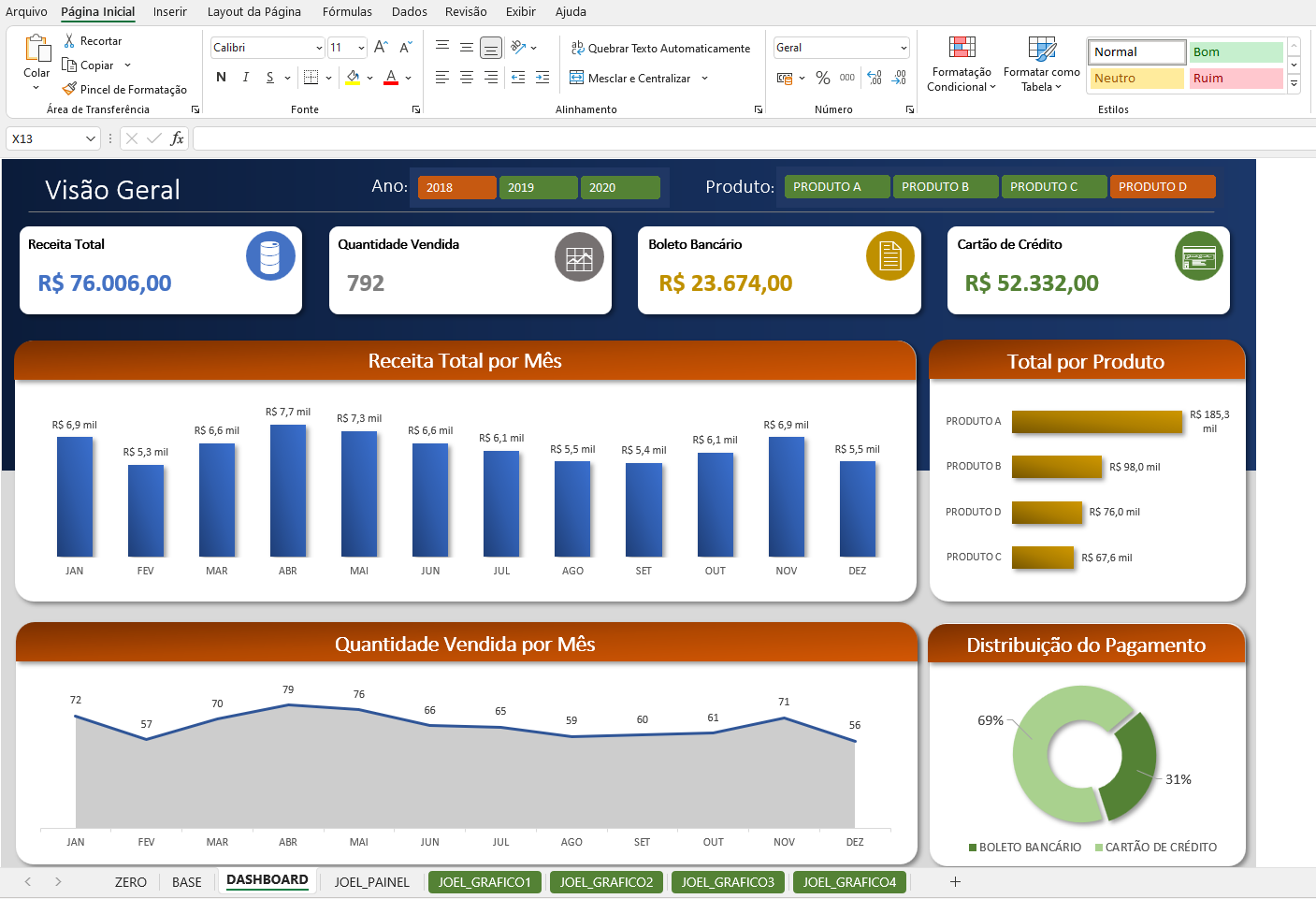Click the insert function fx icon
This screenshot has height=899, width=1316.
coord(177,138)
